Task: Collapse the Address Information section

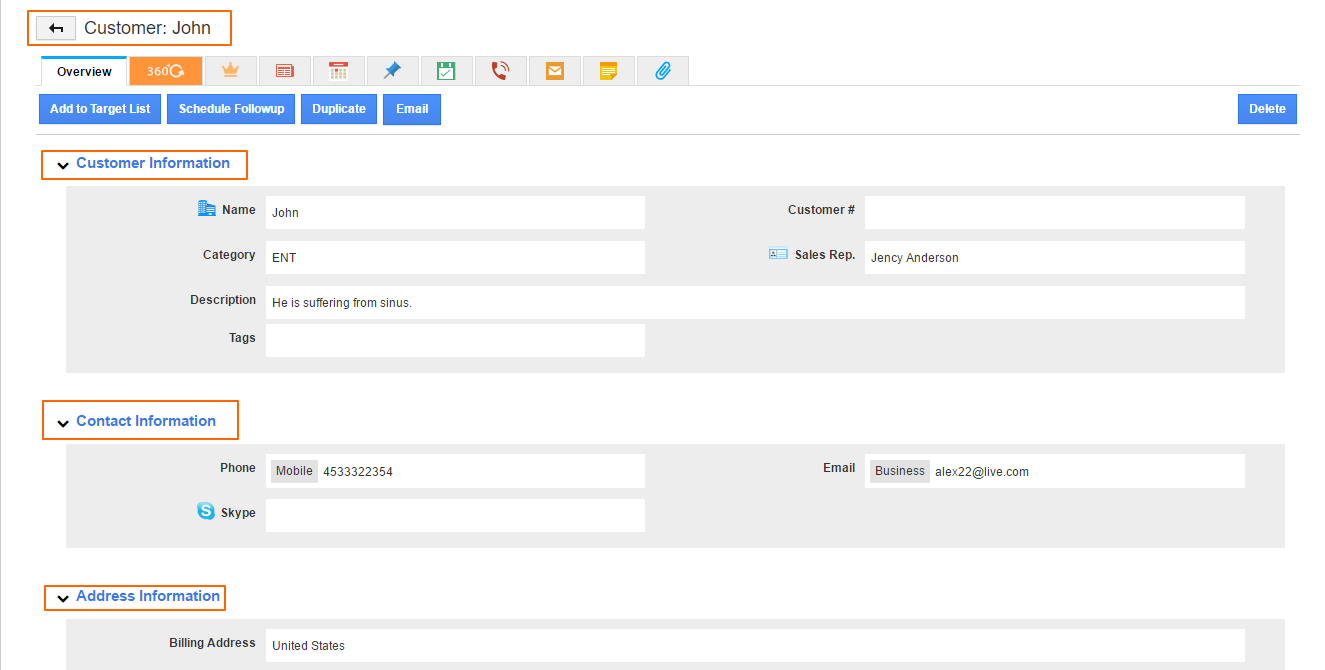Action: (x=63, y=598)
